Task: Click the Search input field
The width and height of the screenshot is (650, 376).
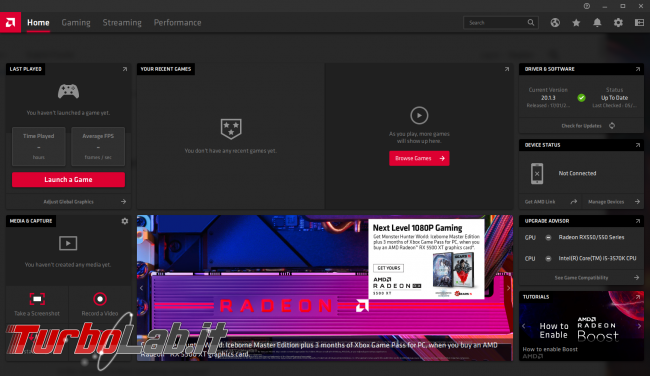Action: (x=501, y=22)
